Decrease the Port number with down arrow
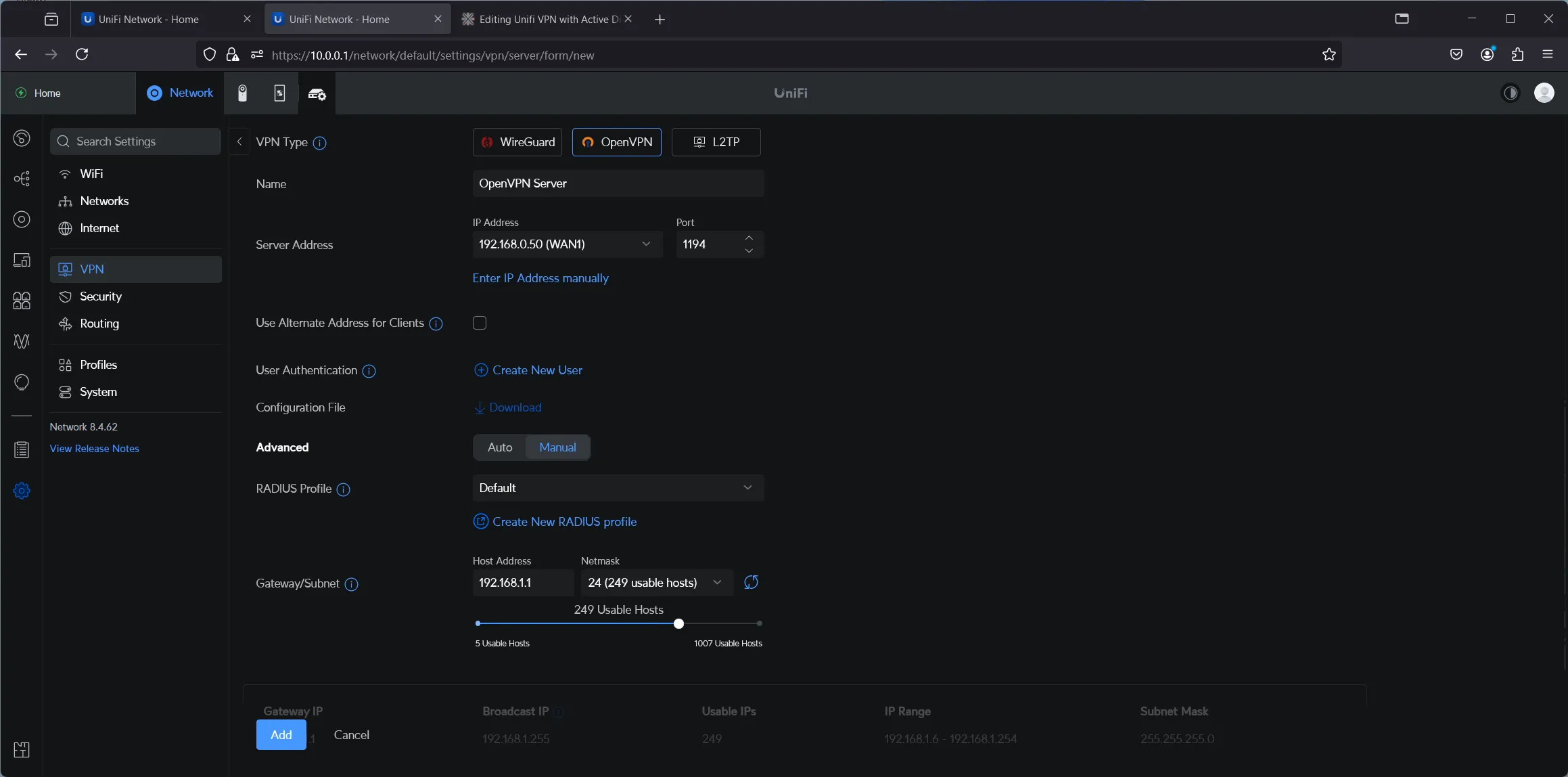Screen dimensions: 1568x777 click(749, 250)
